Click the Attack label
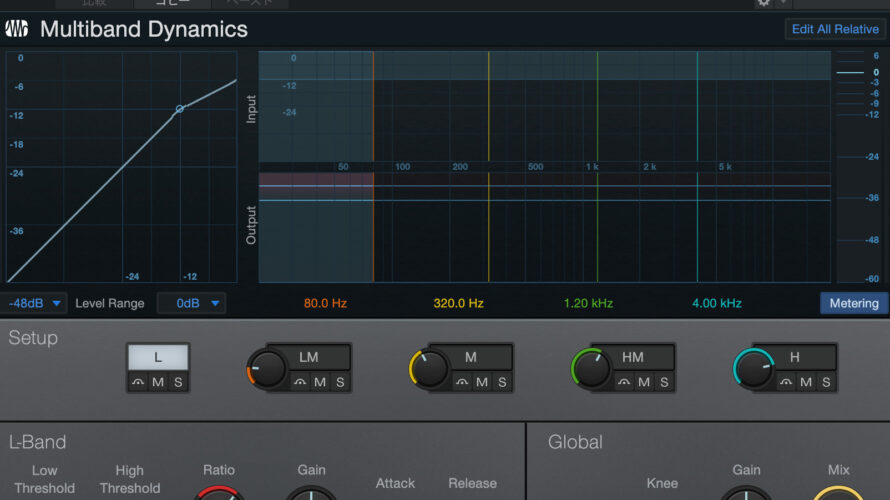This screenshot has height=500, width=890. pos(395,484)
